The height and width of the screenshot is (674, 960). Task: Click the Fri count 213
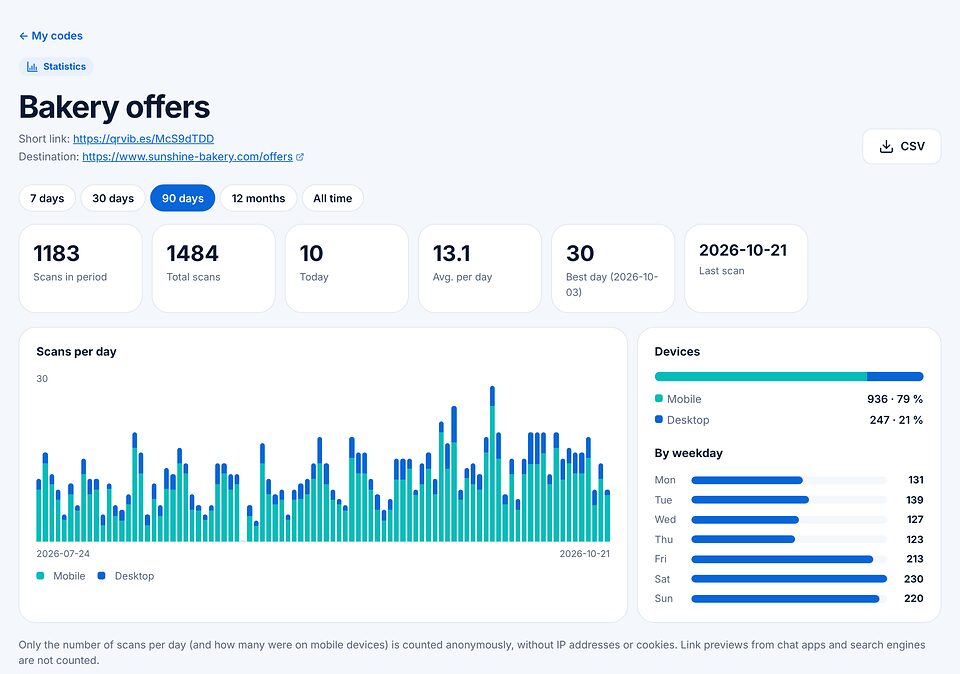(x=915, y=559)
